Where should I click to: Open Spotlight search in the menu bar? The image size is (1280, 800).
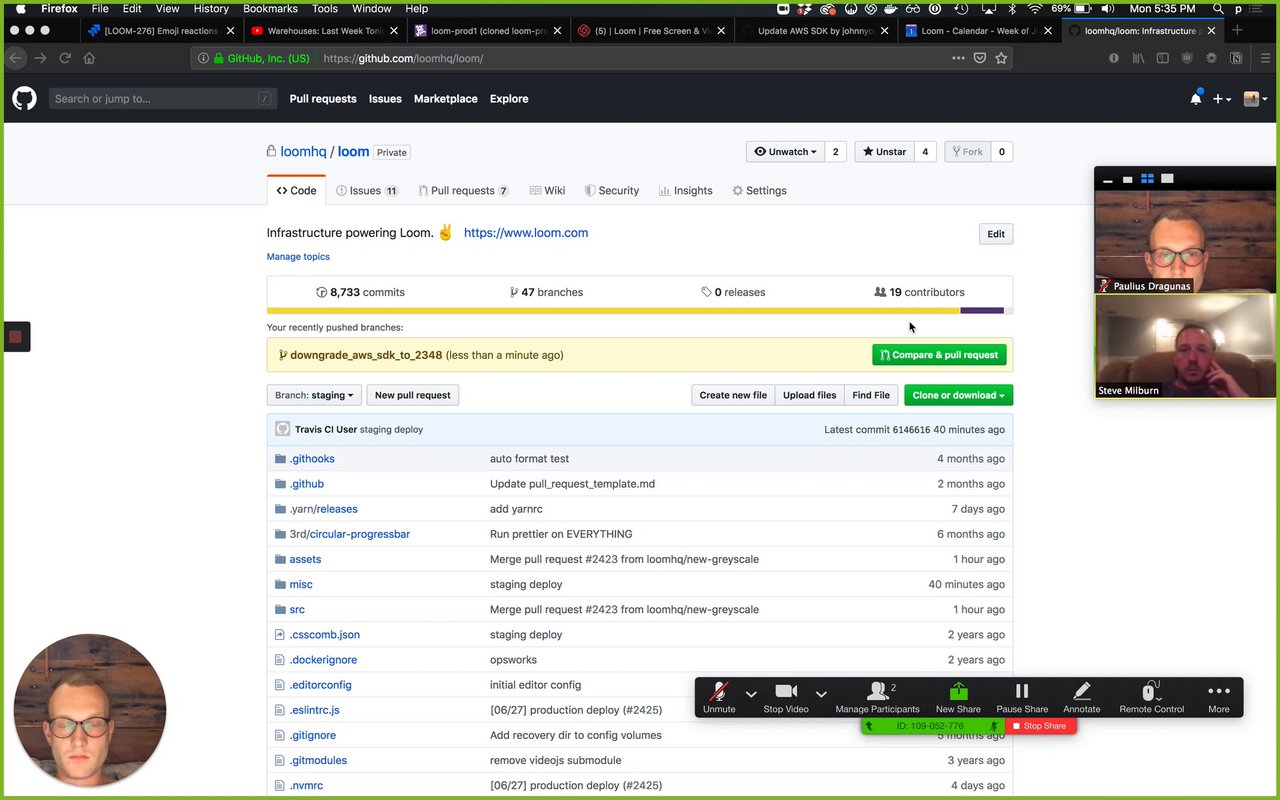pyautogui.click(x=1218, y=9)
